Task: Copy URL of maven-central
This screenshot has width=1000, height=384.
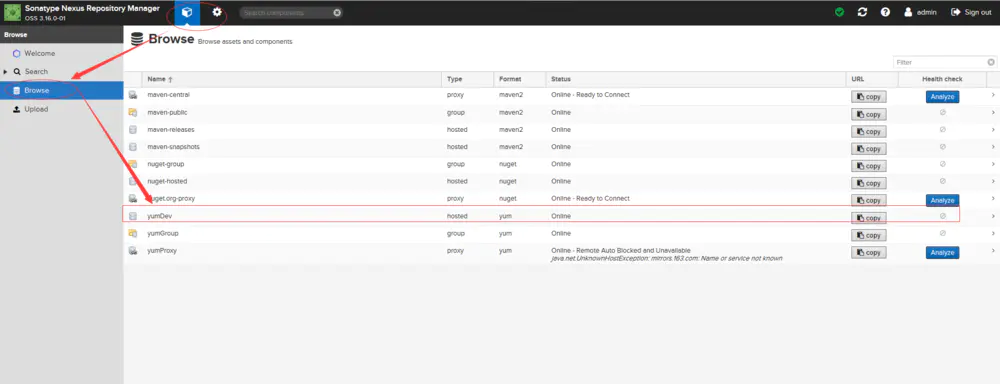Action: (x=869, y=97)
